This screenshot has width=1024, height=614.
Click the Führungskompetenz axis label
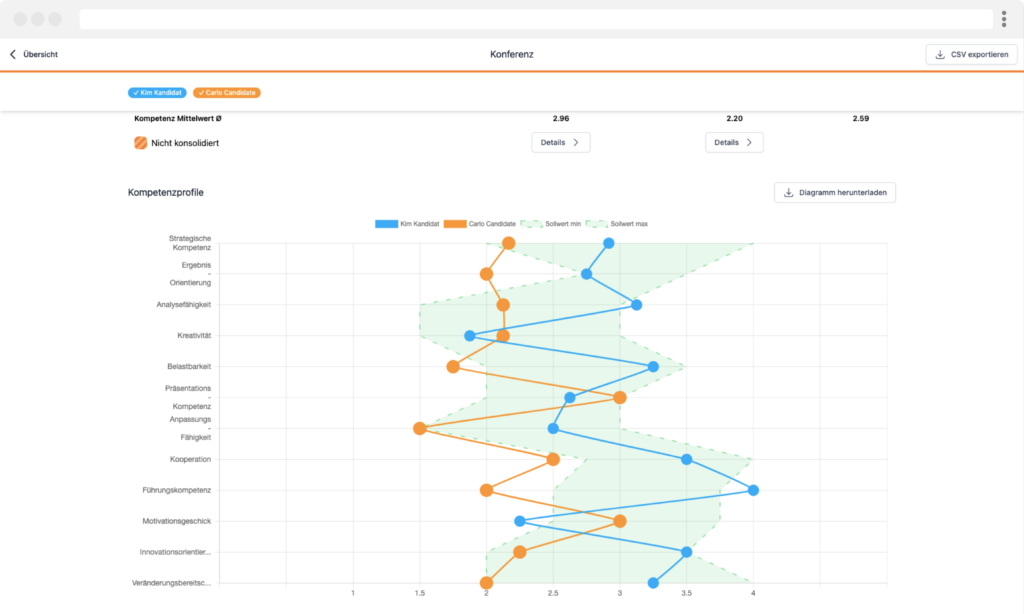point(176,490)
